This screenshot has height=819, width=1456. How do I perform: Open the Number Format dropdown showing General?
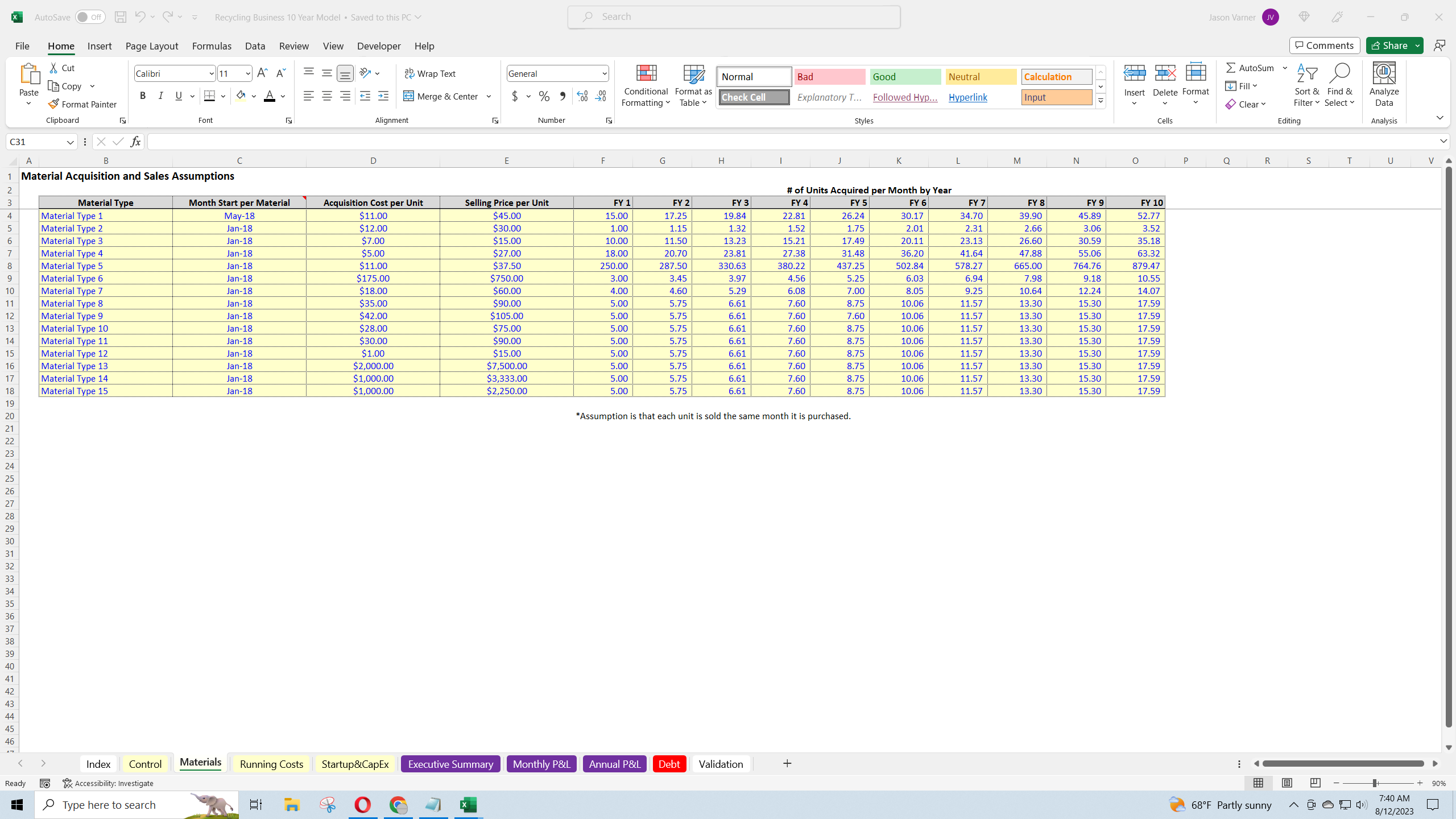[x=604, y=73]
